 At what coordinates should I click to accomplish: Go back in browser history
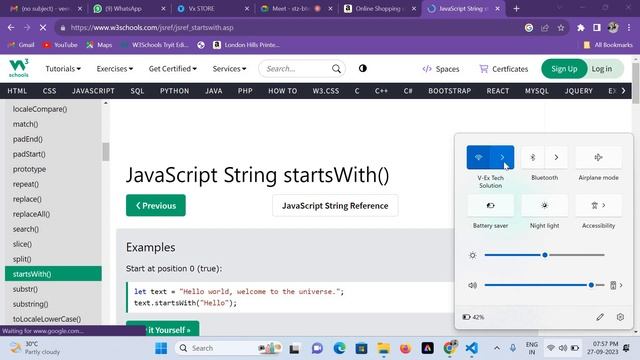coord(11,27)
